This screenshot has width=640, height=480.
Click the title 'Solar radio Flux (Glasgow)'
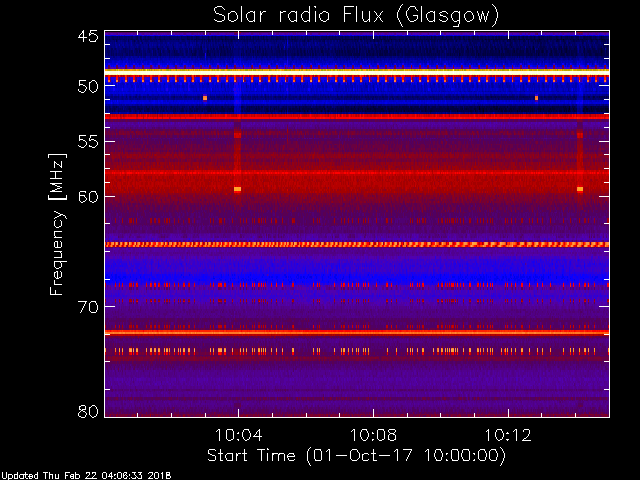click(x=356, y=16)
